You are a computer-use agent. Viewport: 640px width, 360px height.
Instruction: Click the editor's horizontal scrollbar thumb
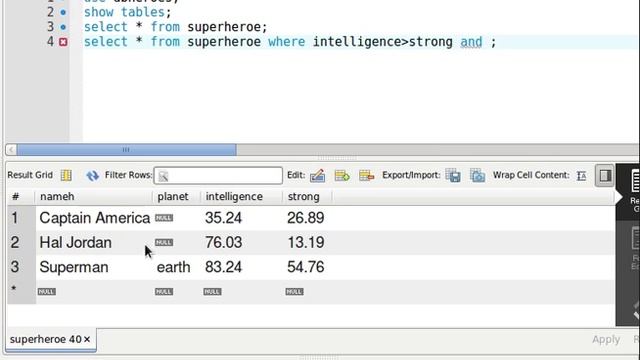click(126, 150)
